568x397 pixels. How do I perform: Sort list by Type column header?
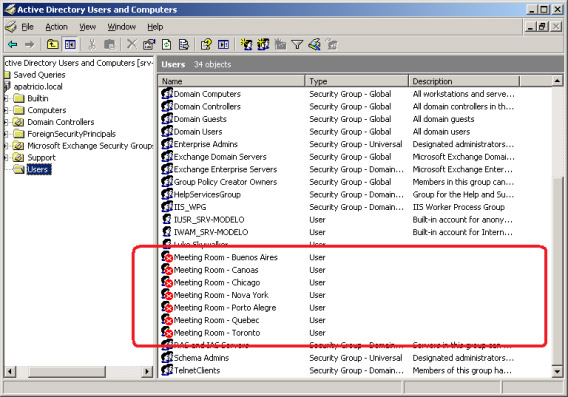356,81
